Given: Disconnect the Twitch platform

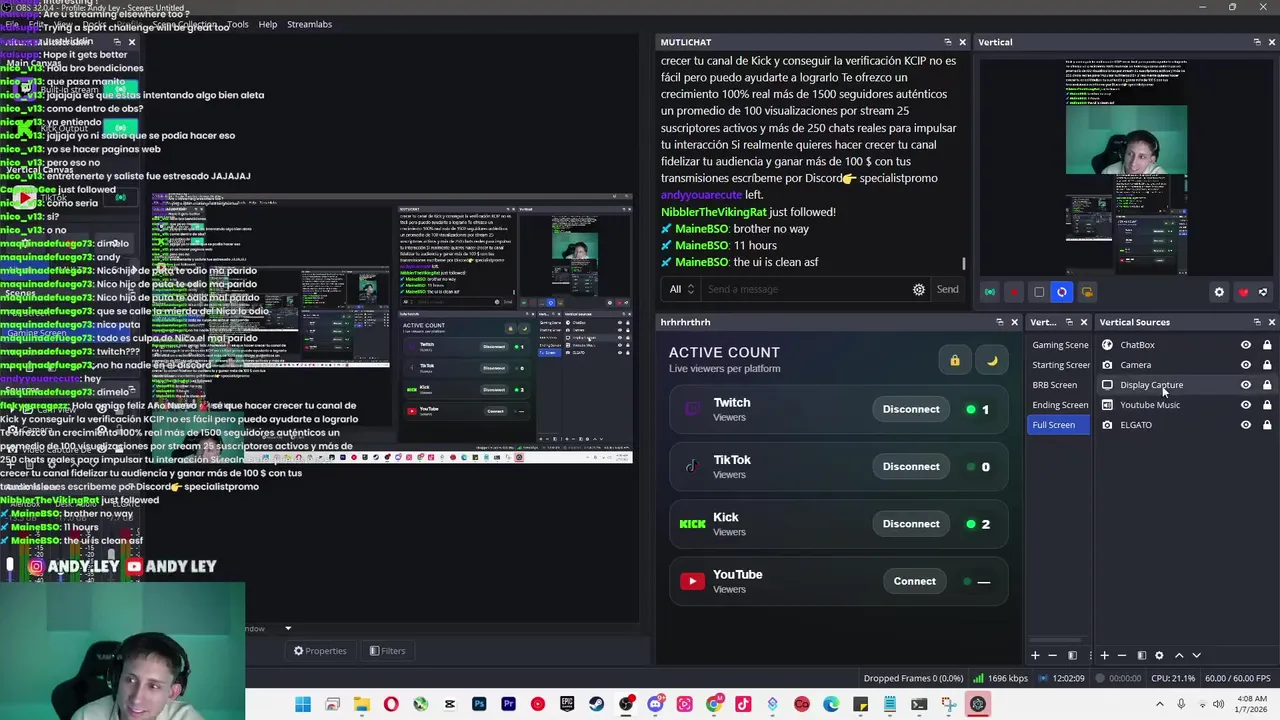Looking at the screenshot, I should coord(911,409).
